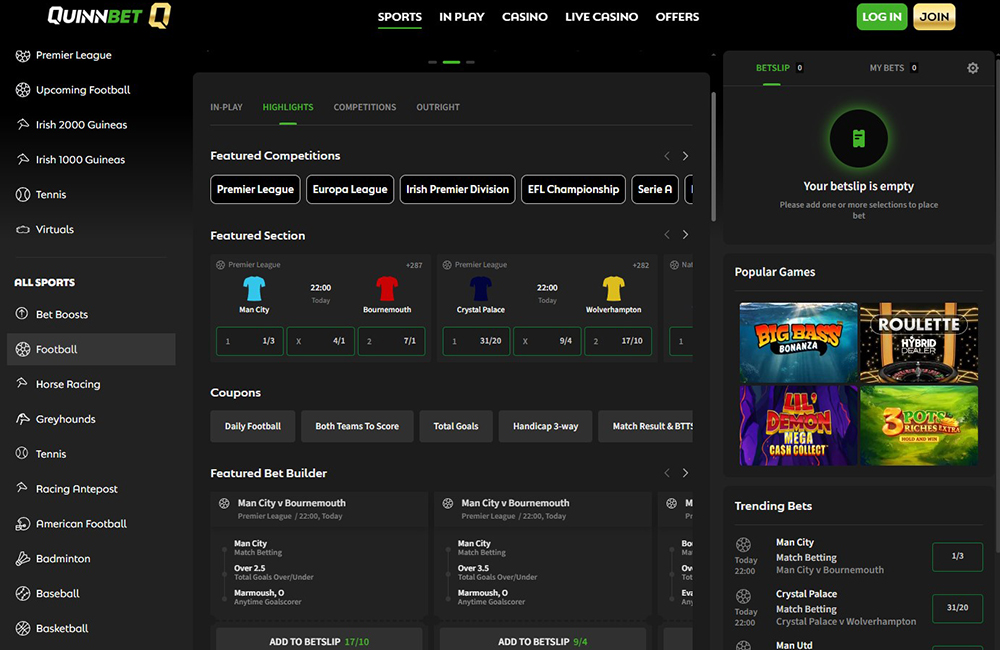The image size is (1000, 650).
Task: Click the Irish 2000 Guineas horse icon
Action: click(23, 124)
